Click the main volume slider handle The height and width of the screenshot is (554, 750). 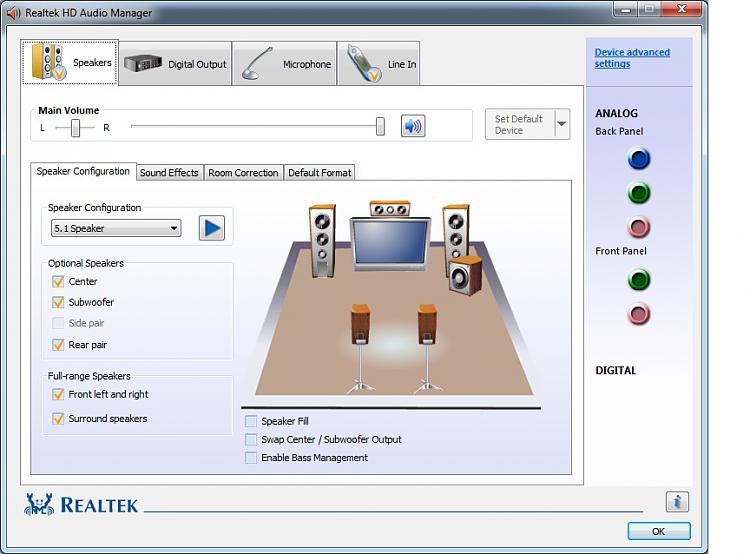pos(380,126)
